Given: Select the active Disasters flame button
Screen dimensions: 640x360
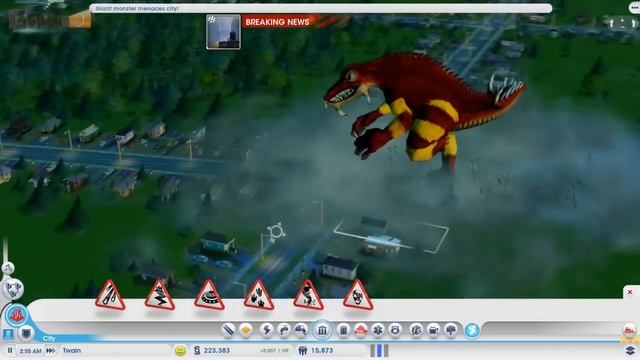Looking at the screenshot, I should (17, 316).
